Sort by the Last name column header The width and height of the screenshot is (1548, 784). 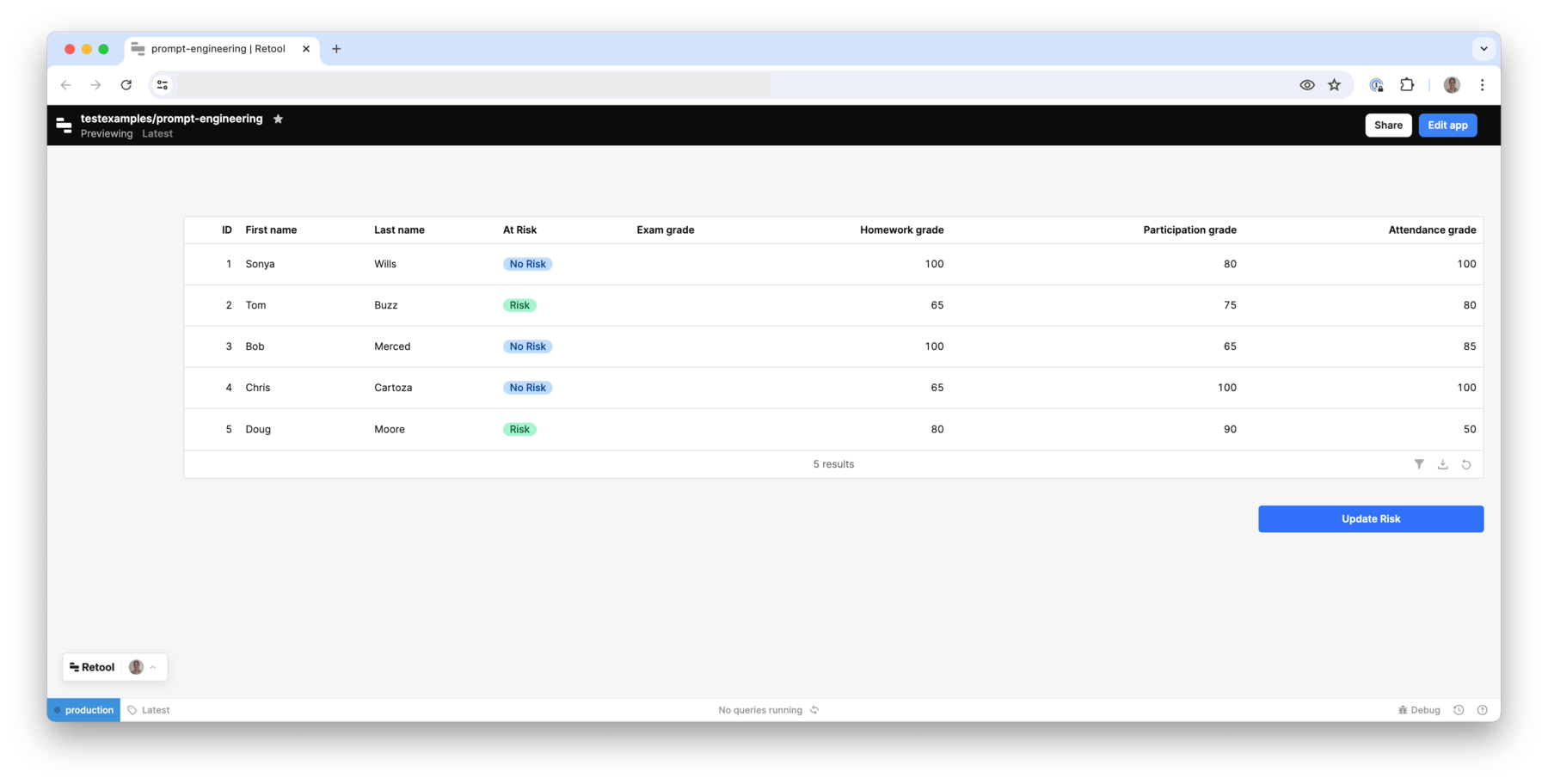click(x=399, y=230)
